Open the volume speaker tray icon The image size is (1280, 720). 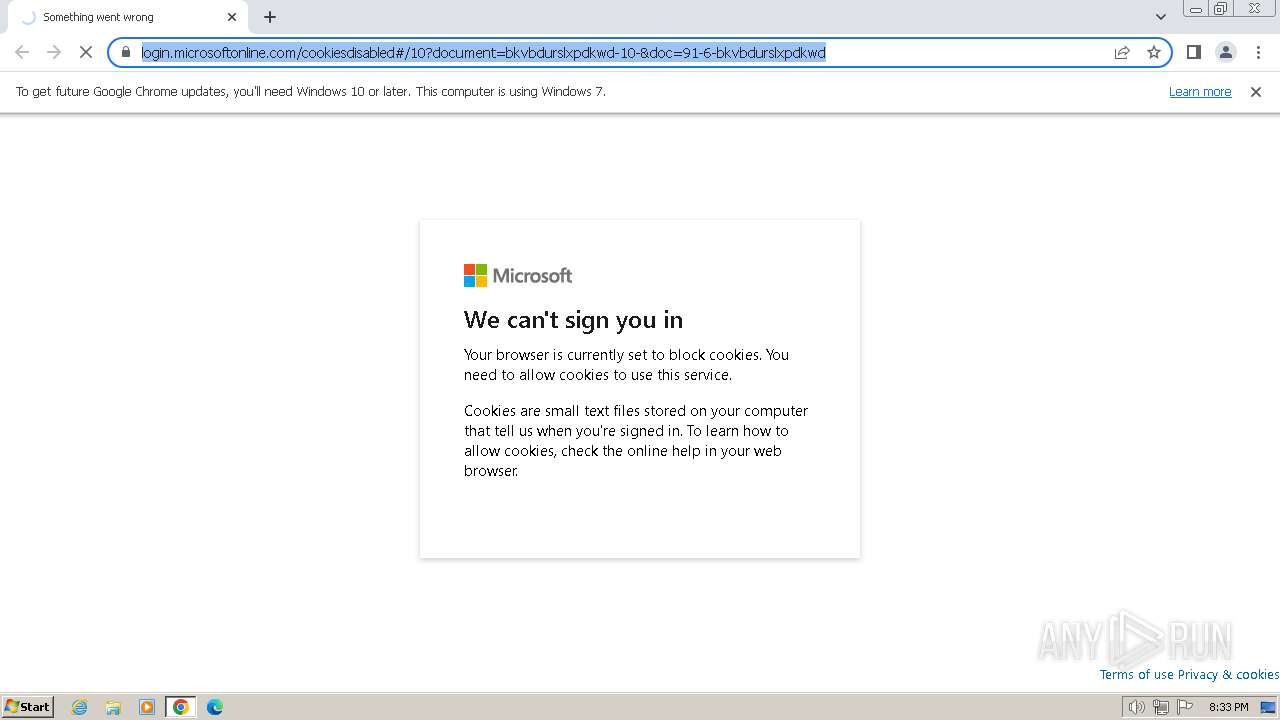click(1137, 707)
